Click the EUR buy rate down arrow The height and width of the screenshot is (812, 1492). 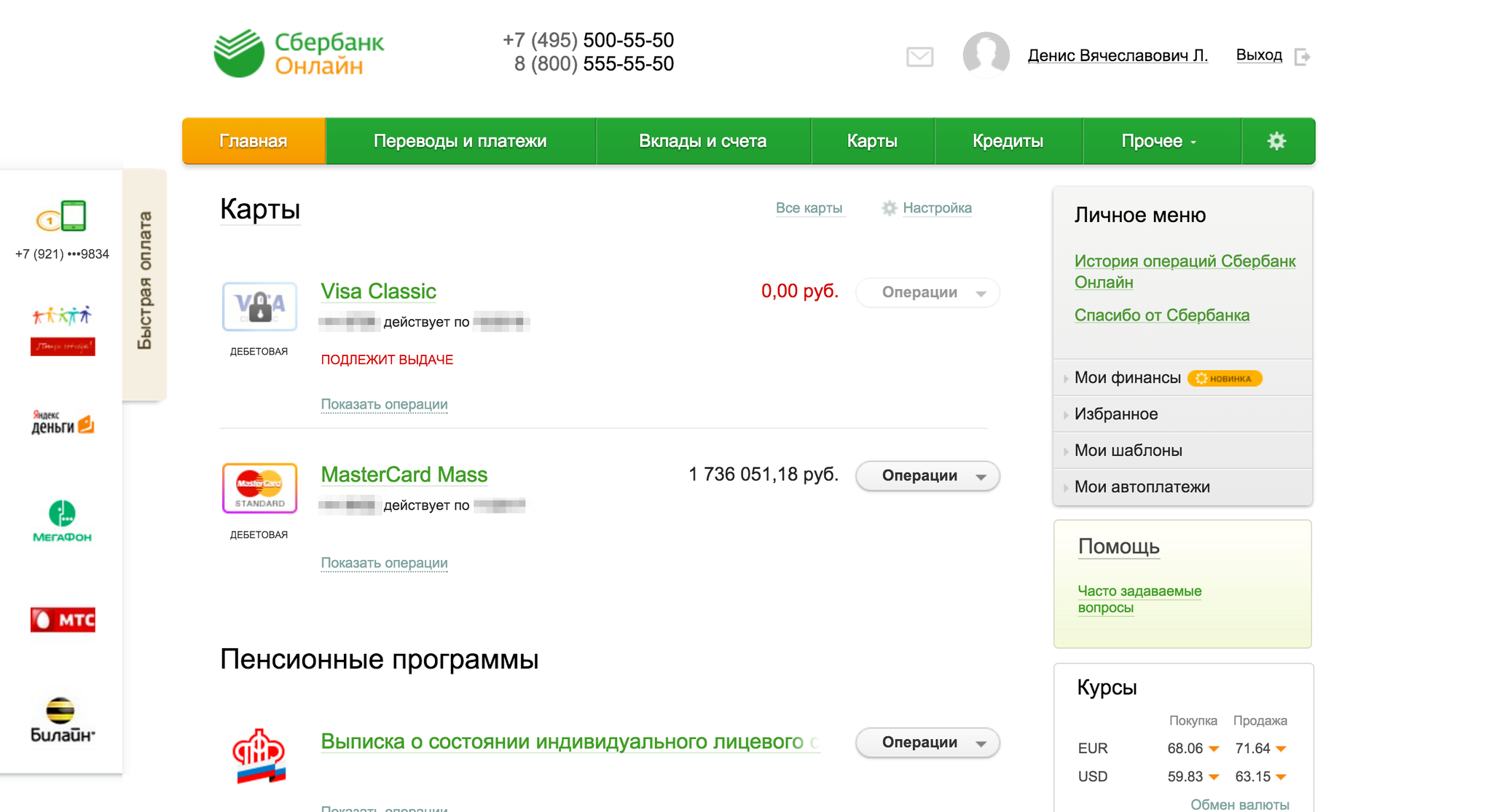click(1214, 749)
